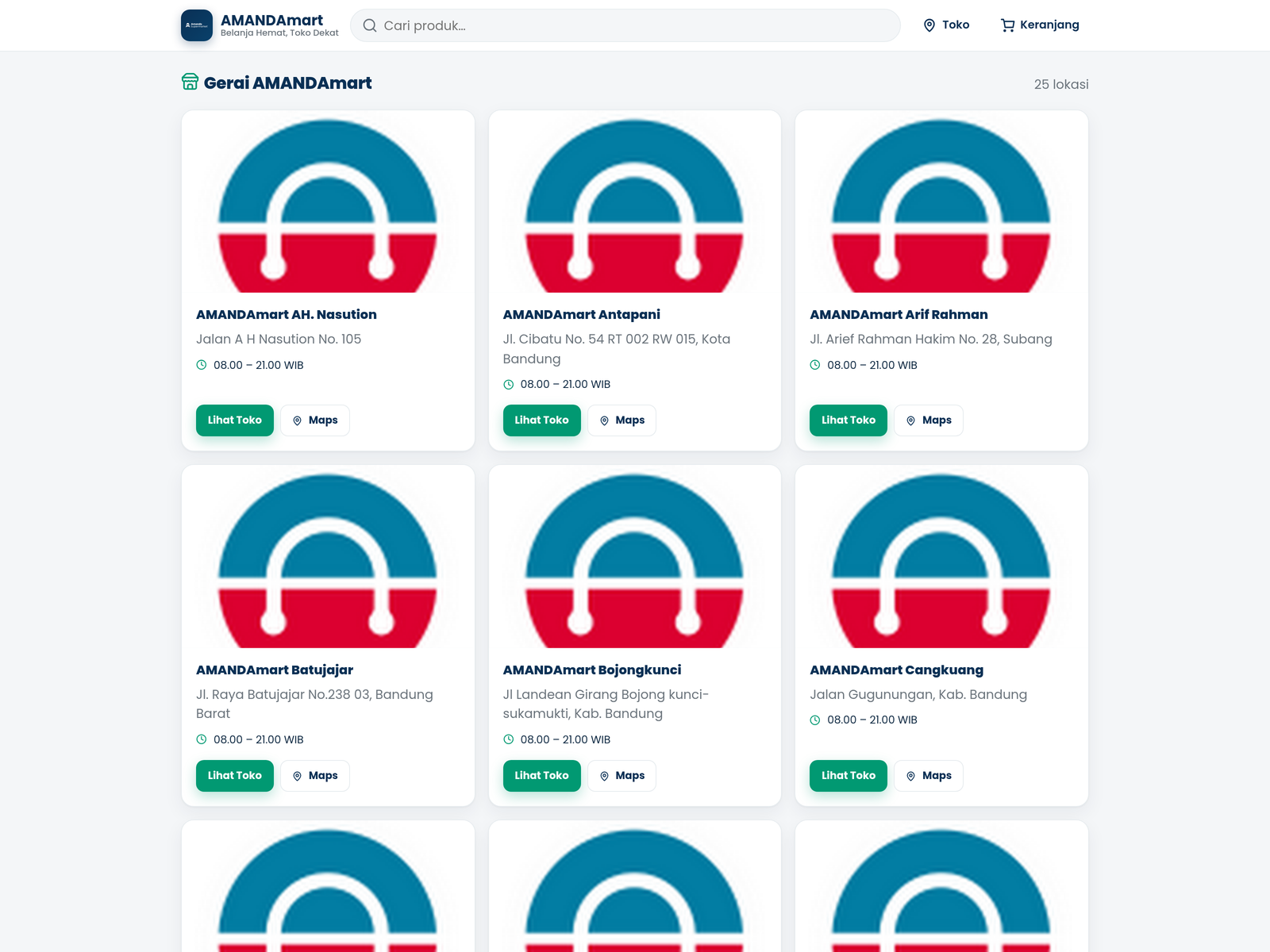This screenshot has height=952, width=1270.
Task: Click the store title AMANDAmart Antapani
Action: [582, 315]
